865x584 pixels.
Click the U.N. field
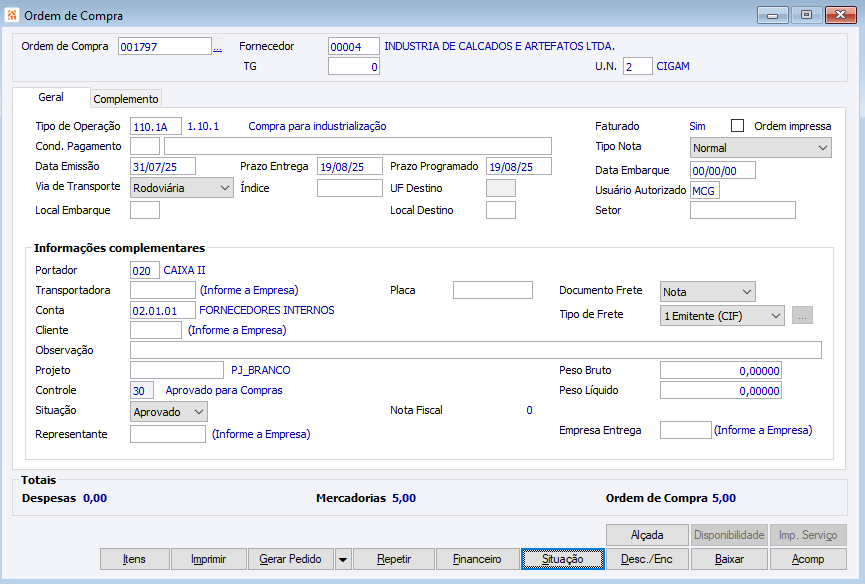click(637, 66)
